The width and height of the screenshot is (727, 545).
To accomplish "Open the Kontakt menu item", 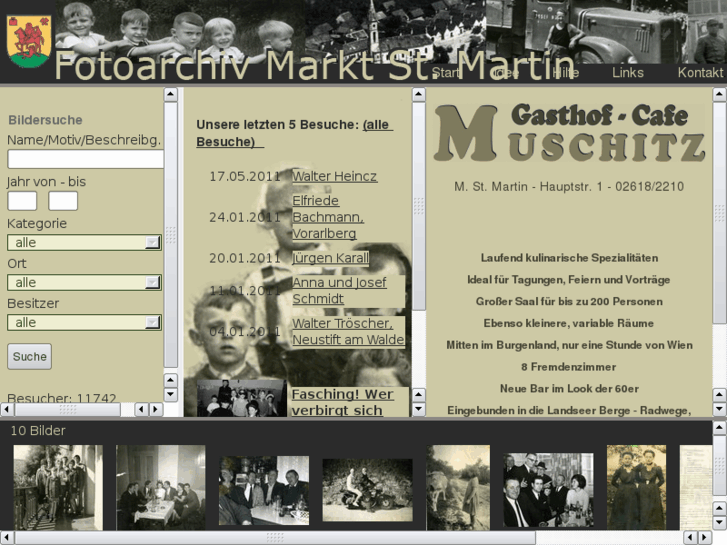I will [700, 73].
